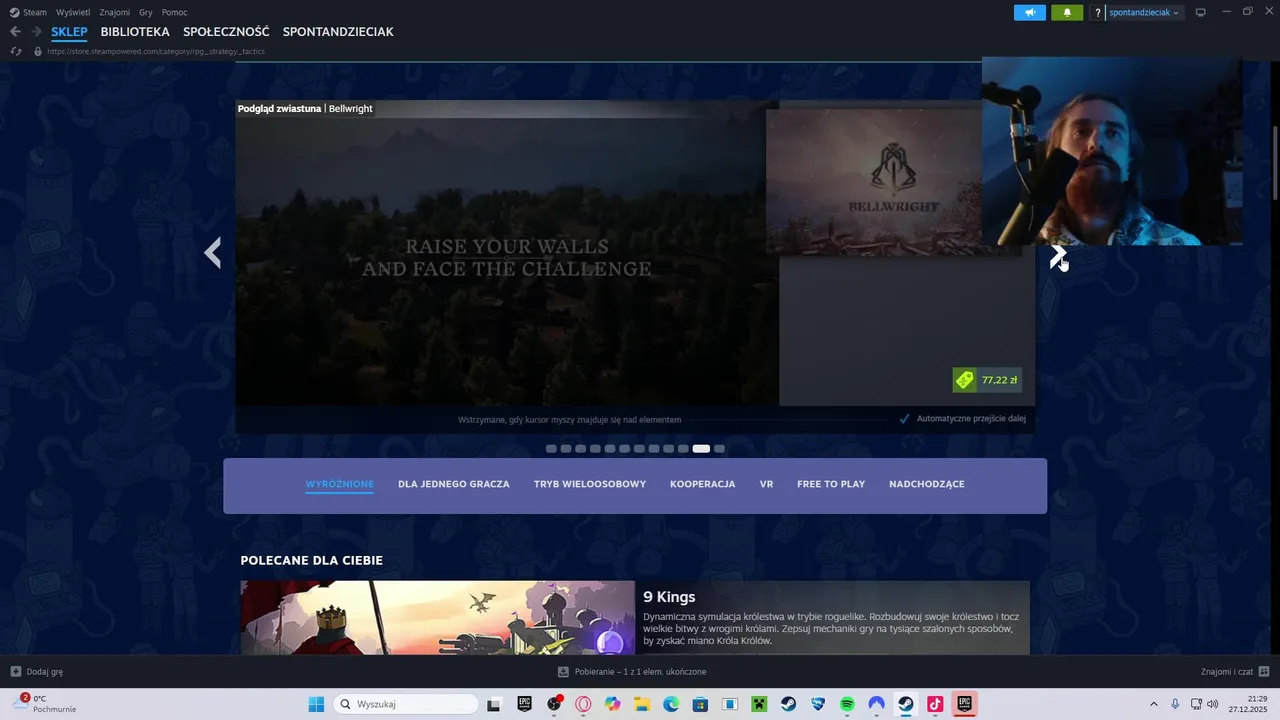Open the Steam menu
1280x720 pixels.
click(x=29, y=12)
